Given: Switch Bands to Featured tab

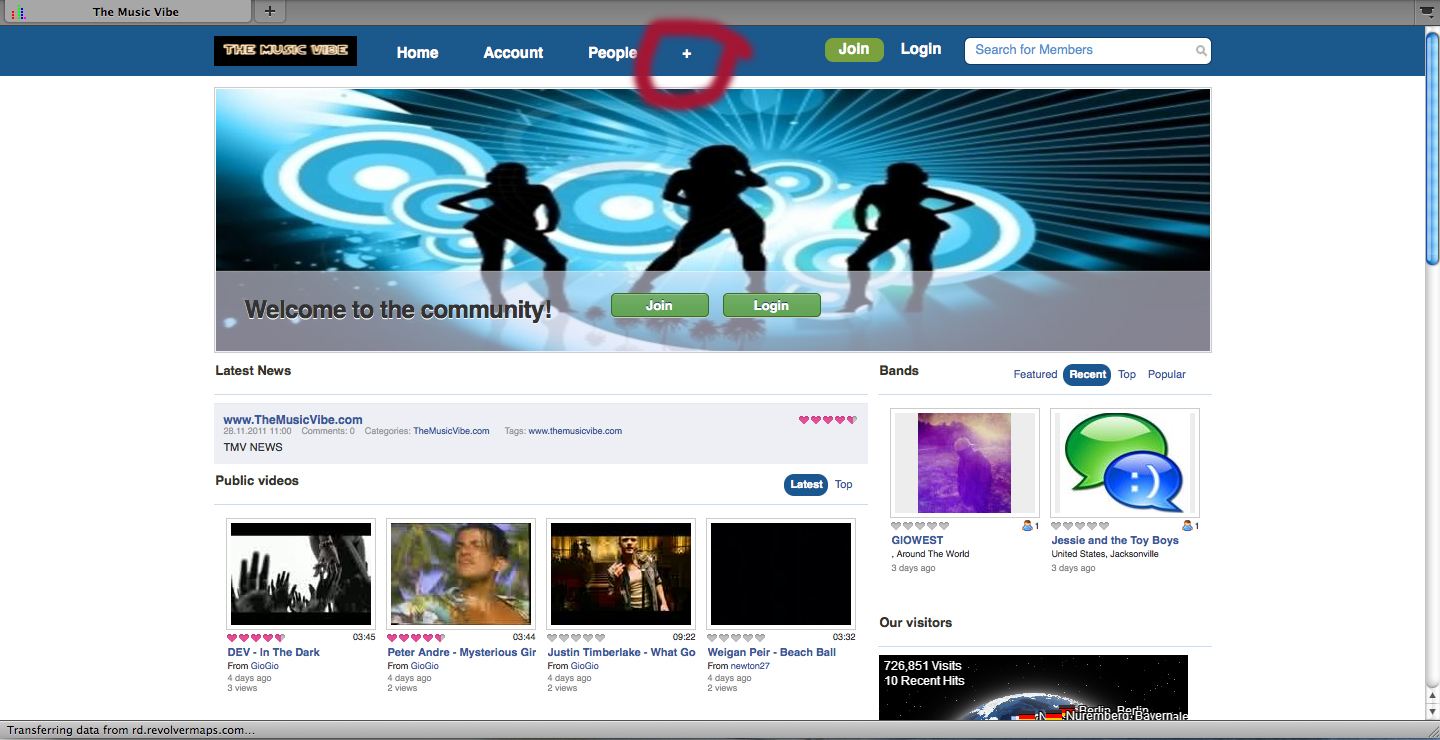Looking at the screenshot, I should coord(1035,375).
